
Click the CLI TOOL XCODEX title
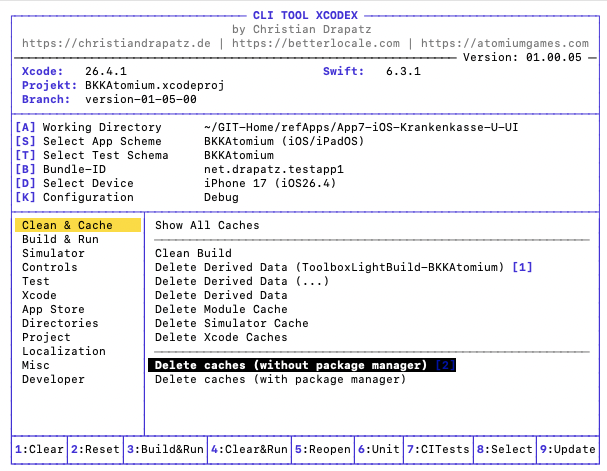coord(305,15)
